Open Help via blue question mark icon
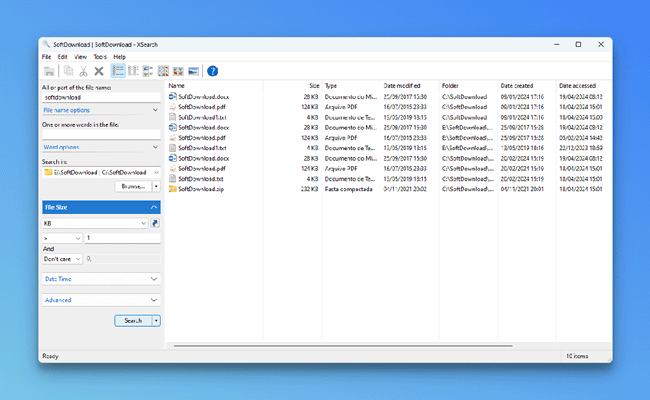 [212, 71]
